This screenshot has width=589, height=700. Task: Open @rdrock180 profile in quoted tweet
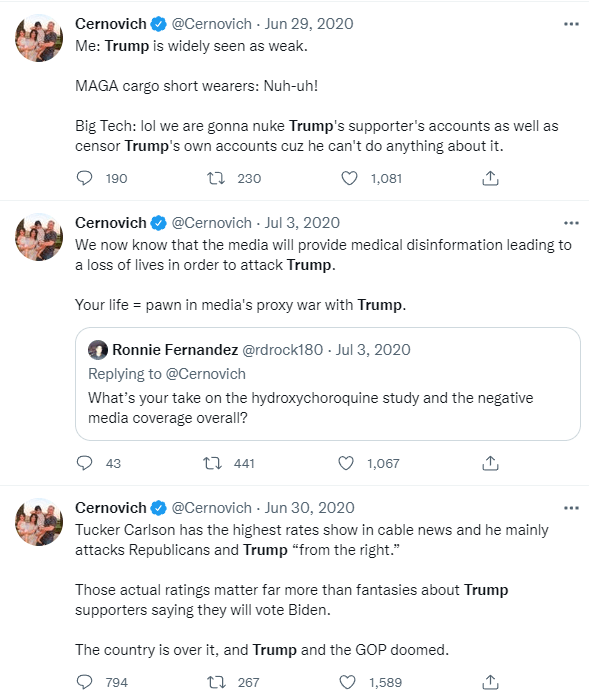click(x=282, y=350)
